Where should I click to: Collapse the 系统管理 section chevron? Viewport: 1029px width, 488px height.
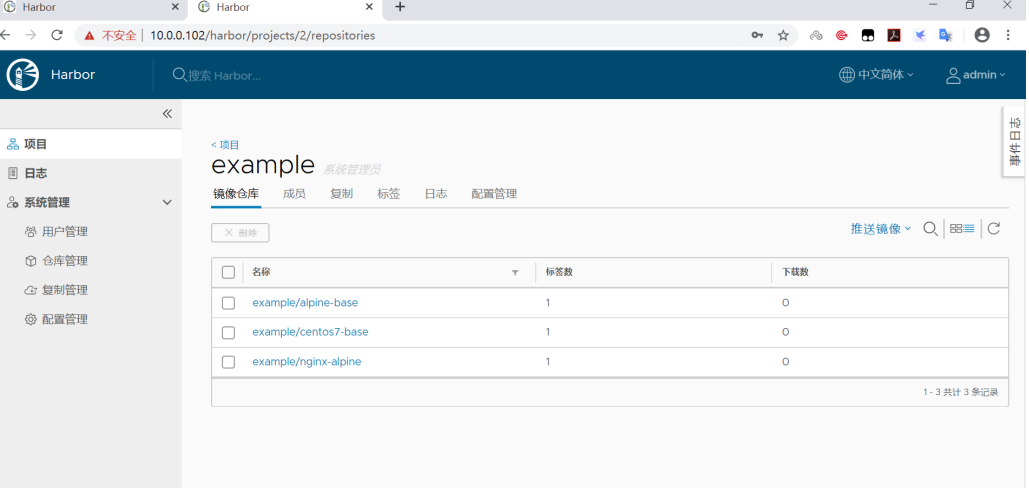(x=167, y=203)
